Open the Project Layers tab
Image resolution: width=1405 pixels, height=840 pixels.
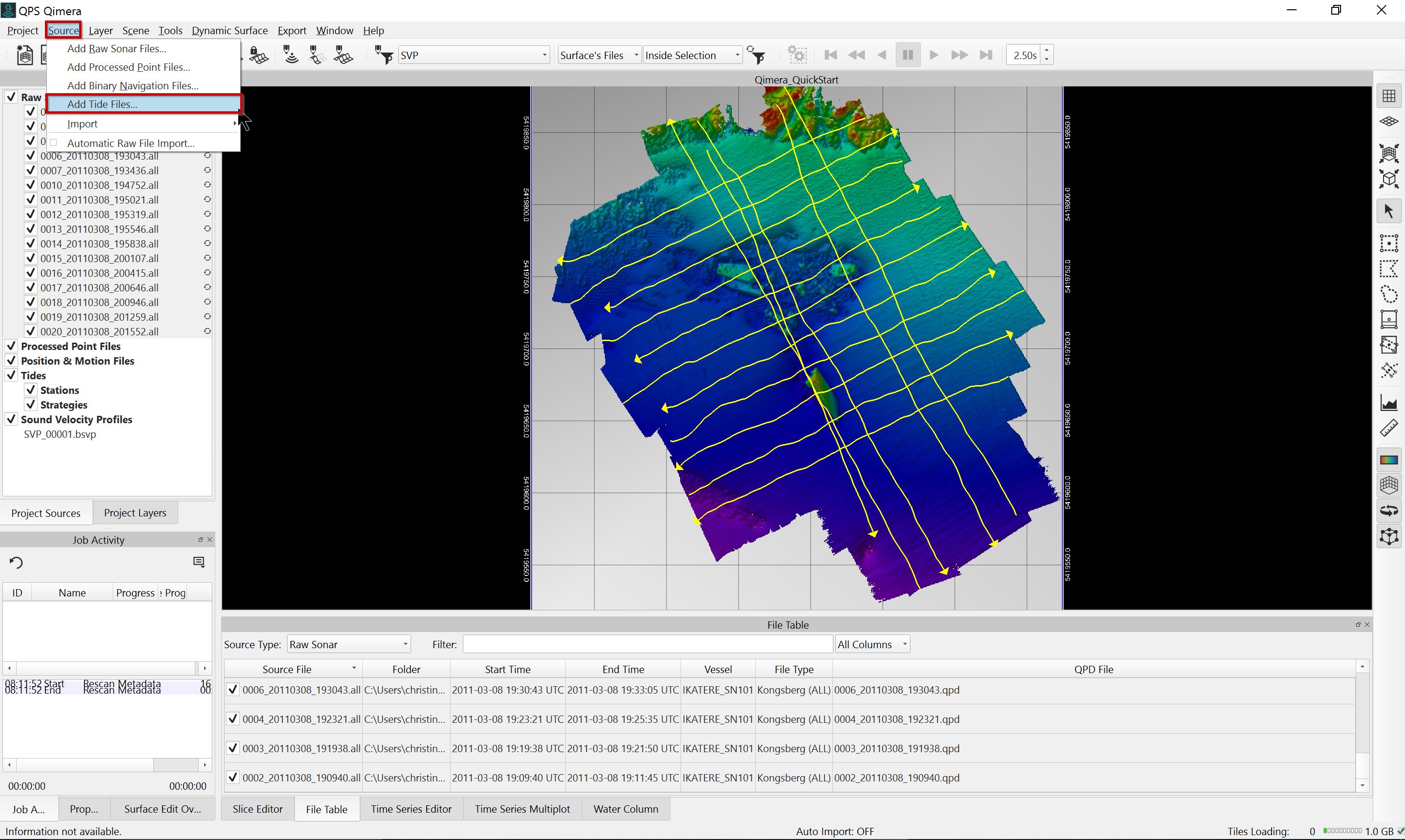pos(135,513)
